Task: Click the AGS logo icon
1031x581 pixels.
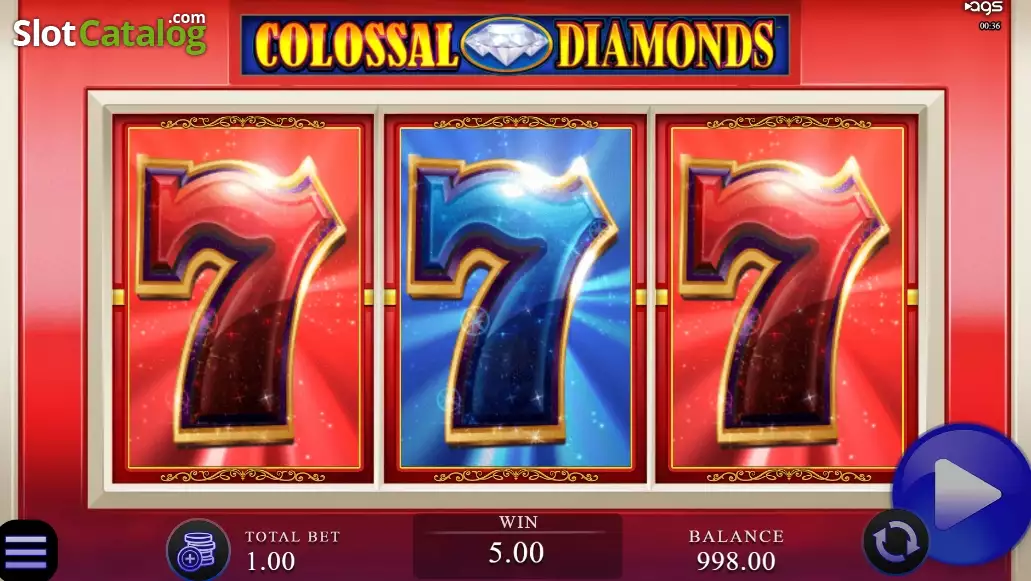Action: coord(984,7)
